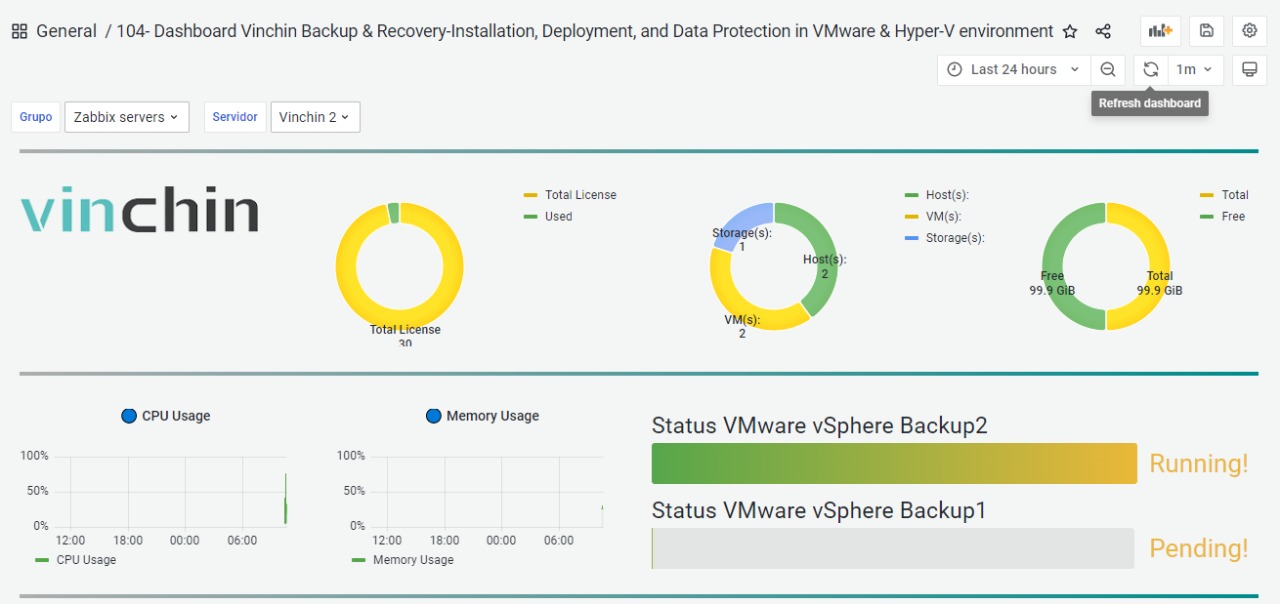This screenshot has height=604, width=1280.
Task: Open the dashboards grid icon
Action: click(19, 31)
